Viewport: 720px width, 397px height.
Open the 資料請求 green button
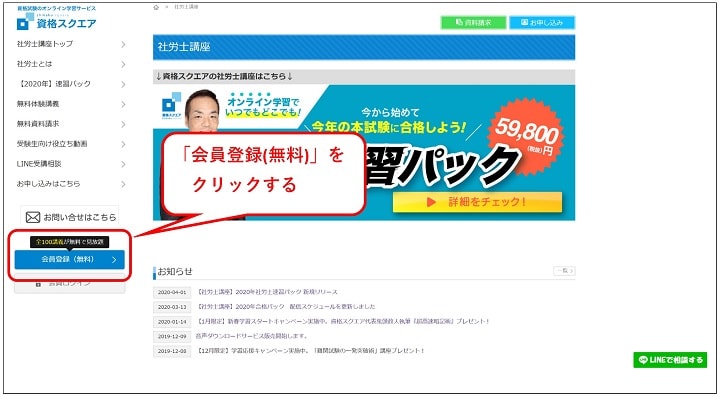coord(473,22)
